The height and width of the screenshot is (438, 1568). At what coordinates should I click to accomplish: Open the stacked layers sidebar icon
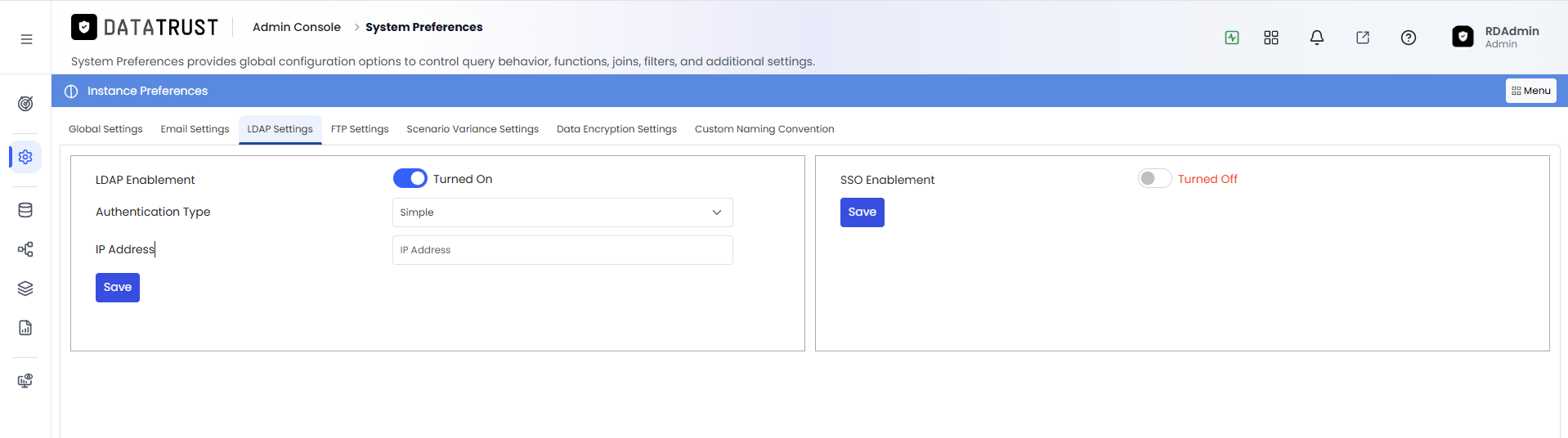[x=25, y=288]
